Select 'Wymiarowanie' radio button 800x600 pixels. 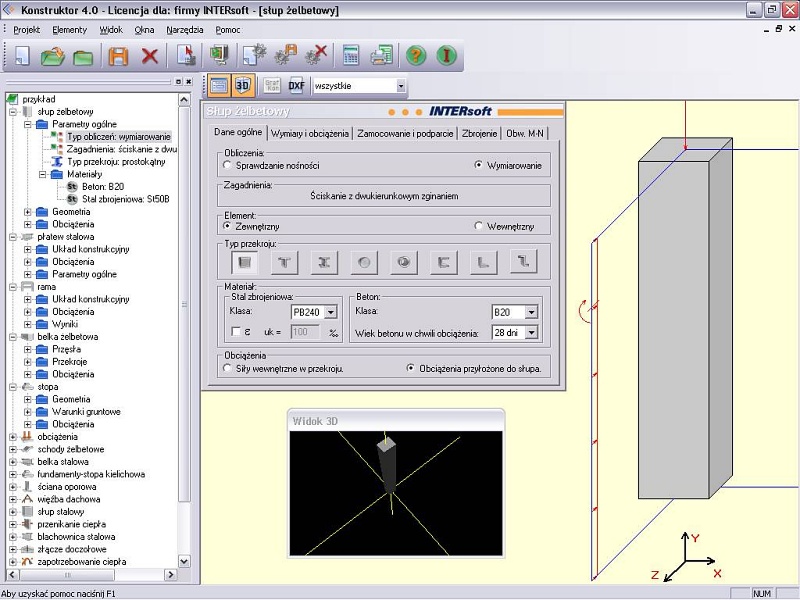pyautogui.click(x=478, y=165)
